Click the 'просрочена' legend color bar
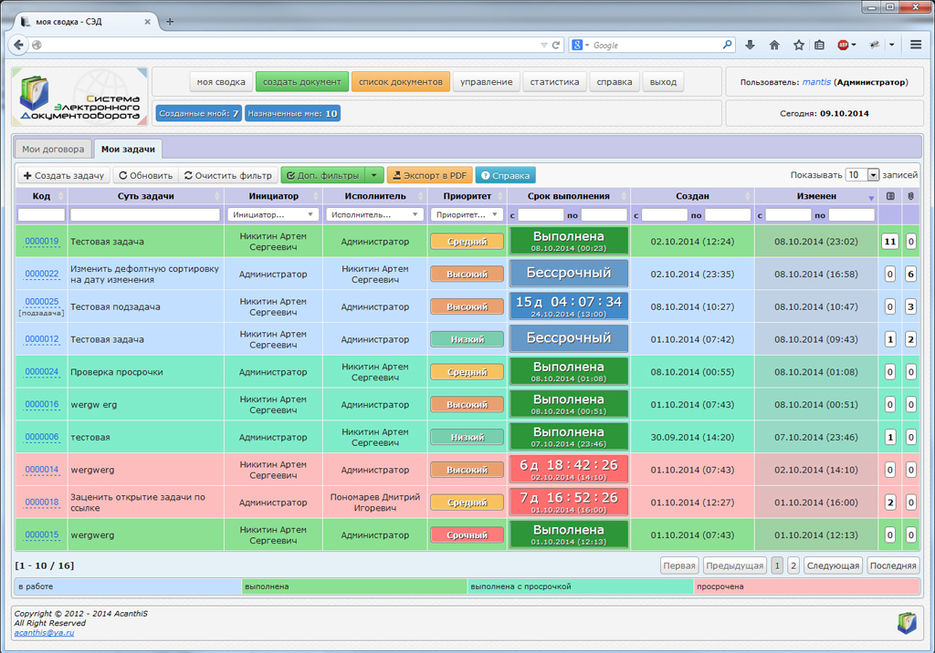Screen dimensions: 935x653 pos(807,587)
